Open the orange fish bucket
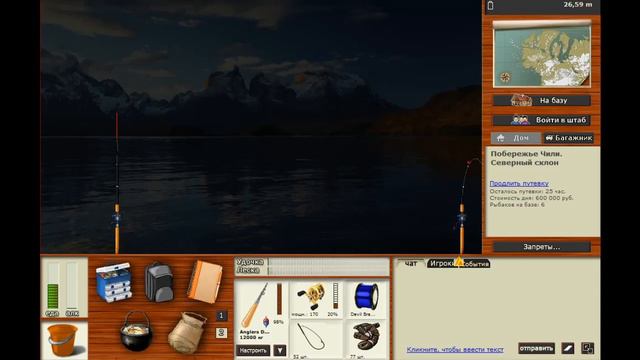 (63, 340)
